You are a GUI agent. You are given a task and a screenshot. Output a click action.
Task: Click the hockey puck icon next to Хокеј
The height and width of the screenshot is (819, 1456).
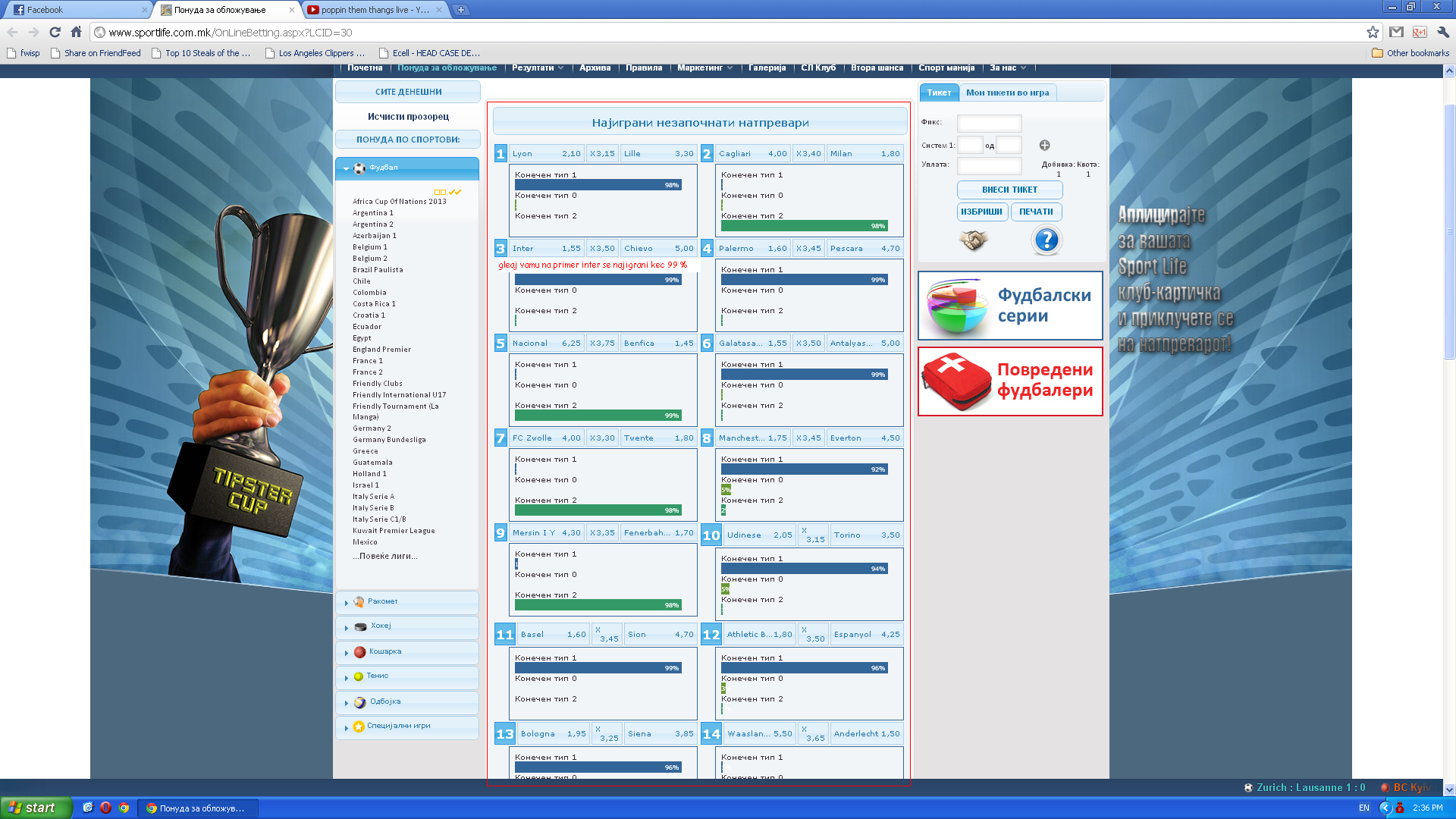point(361,627)
